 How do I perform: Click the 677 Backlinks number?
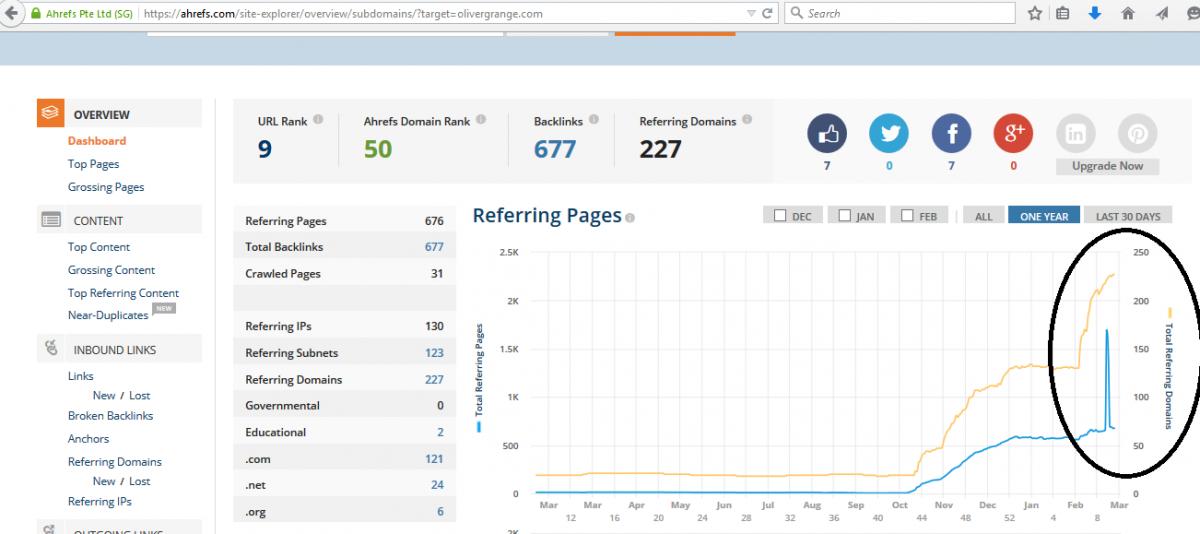[x=555, y=149]
